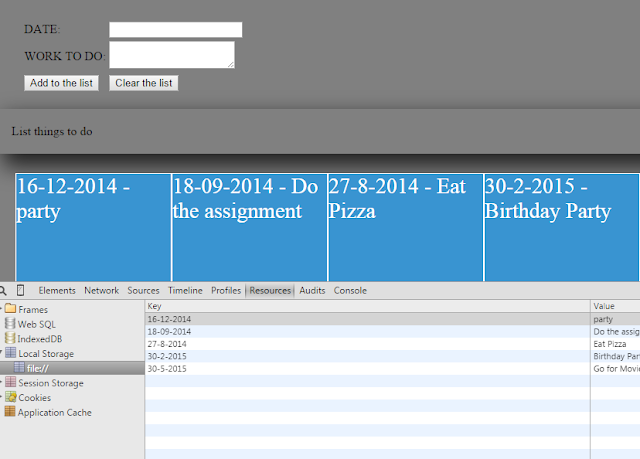Select the 16-12-2014 key row

[x=367, y=319]
